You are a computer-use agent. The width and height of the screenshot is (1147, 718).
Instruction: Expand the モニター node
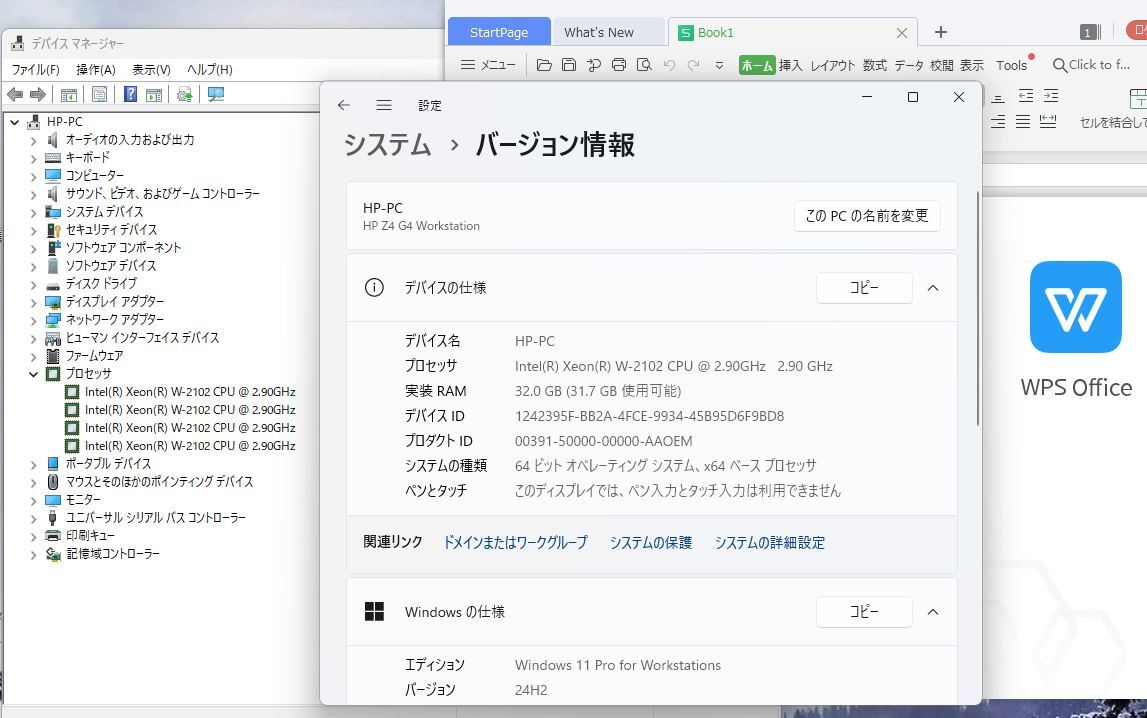(33, 500)
